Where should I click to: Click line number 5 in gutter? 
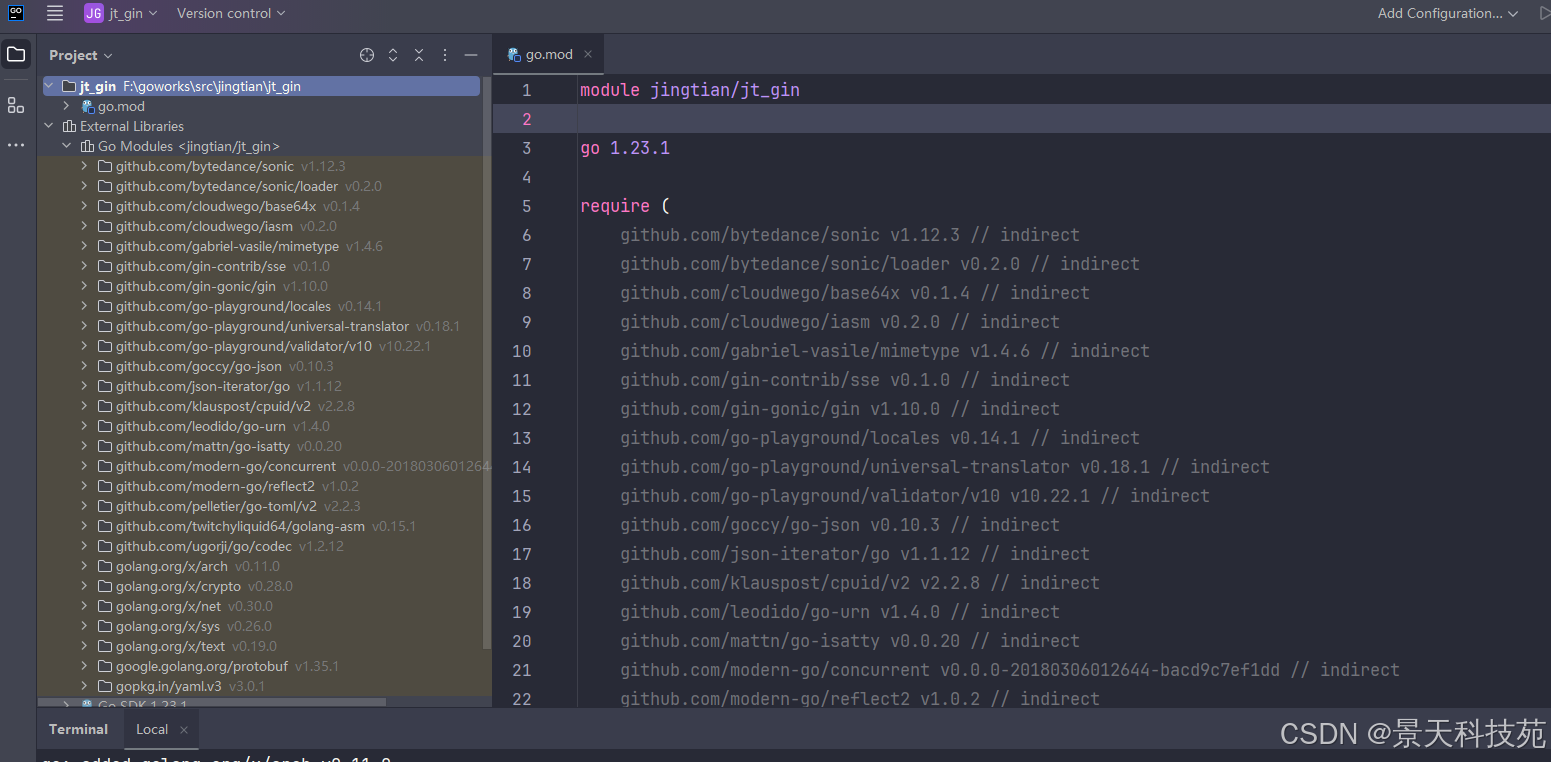(526, 206)
